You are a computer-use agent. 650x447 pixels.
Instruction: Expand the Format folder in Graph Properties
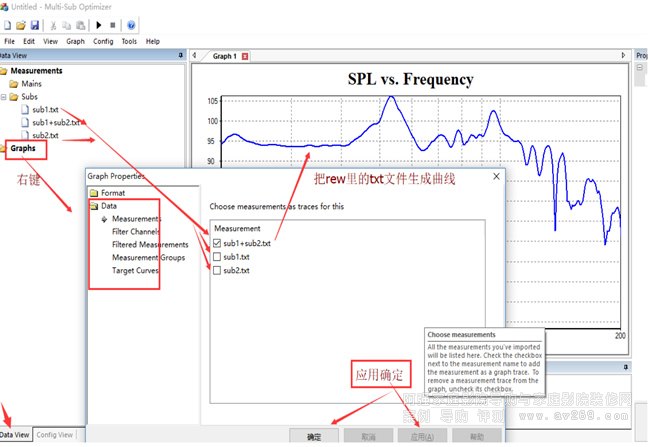[x=95, y=192]
